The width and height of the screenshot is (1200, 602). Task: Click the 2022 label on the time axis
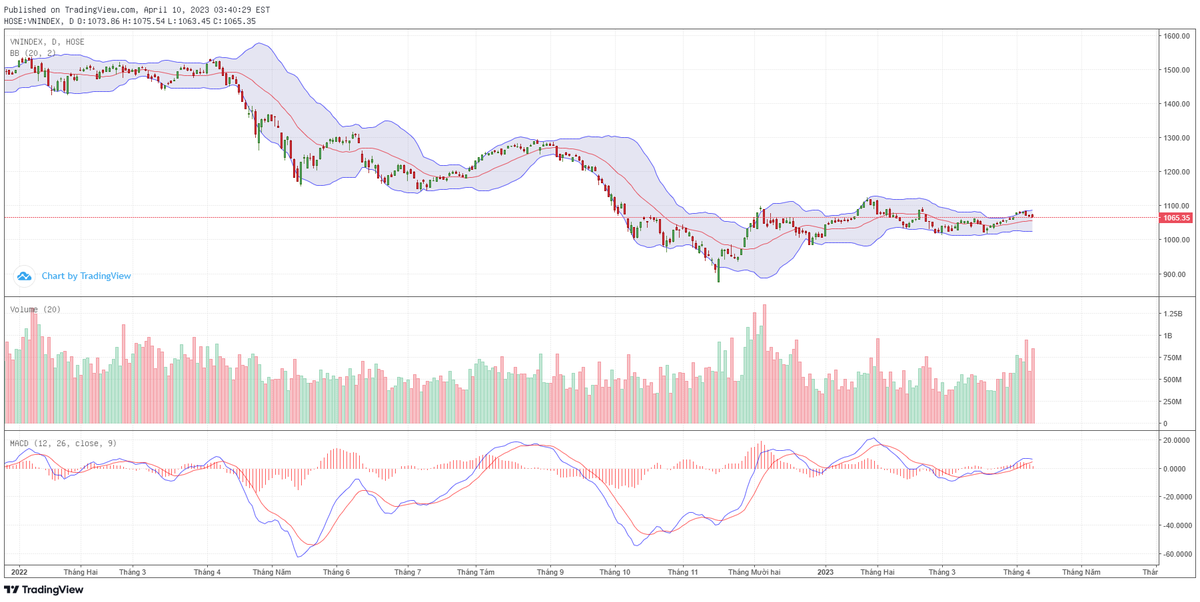click(18, 572)
